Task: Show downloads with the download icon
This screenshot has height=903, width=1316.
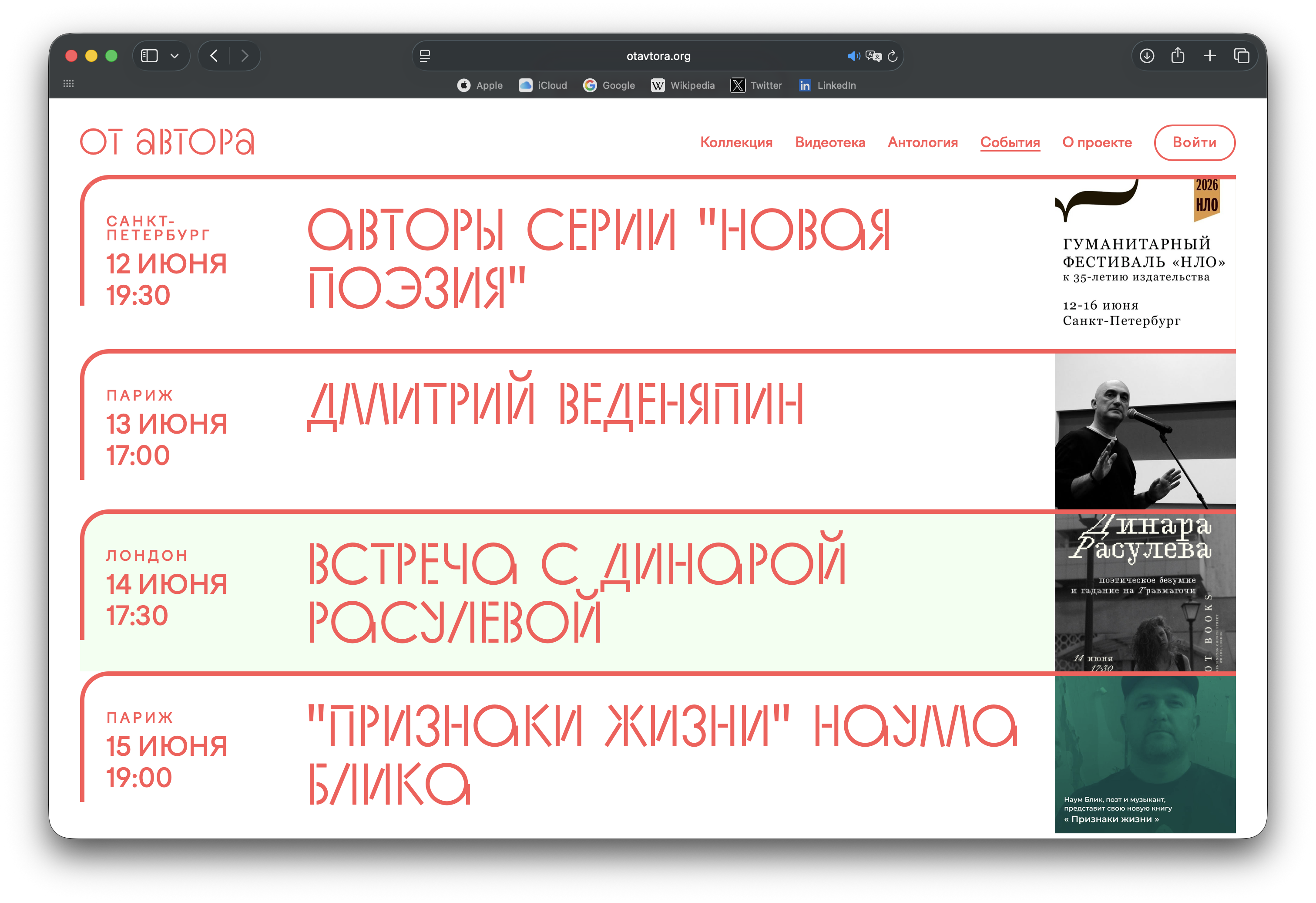Action: click(x=1147, y=56)
